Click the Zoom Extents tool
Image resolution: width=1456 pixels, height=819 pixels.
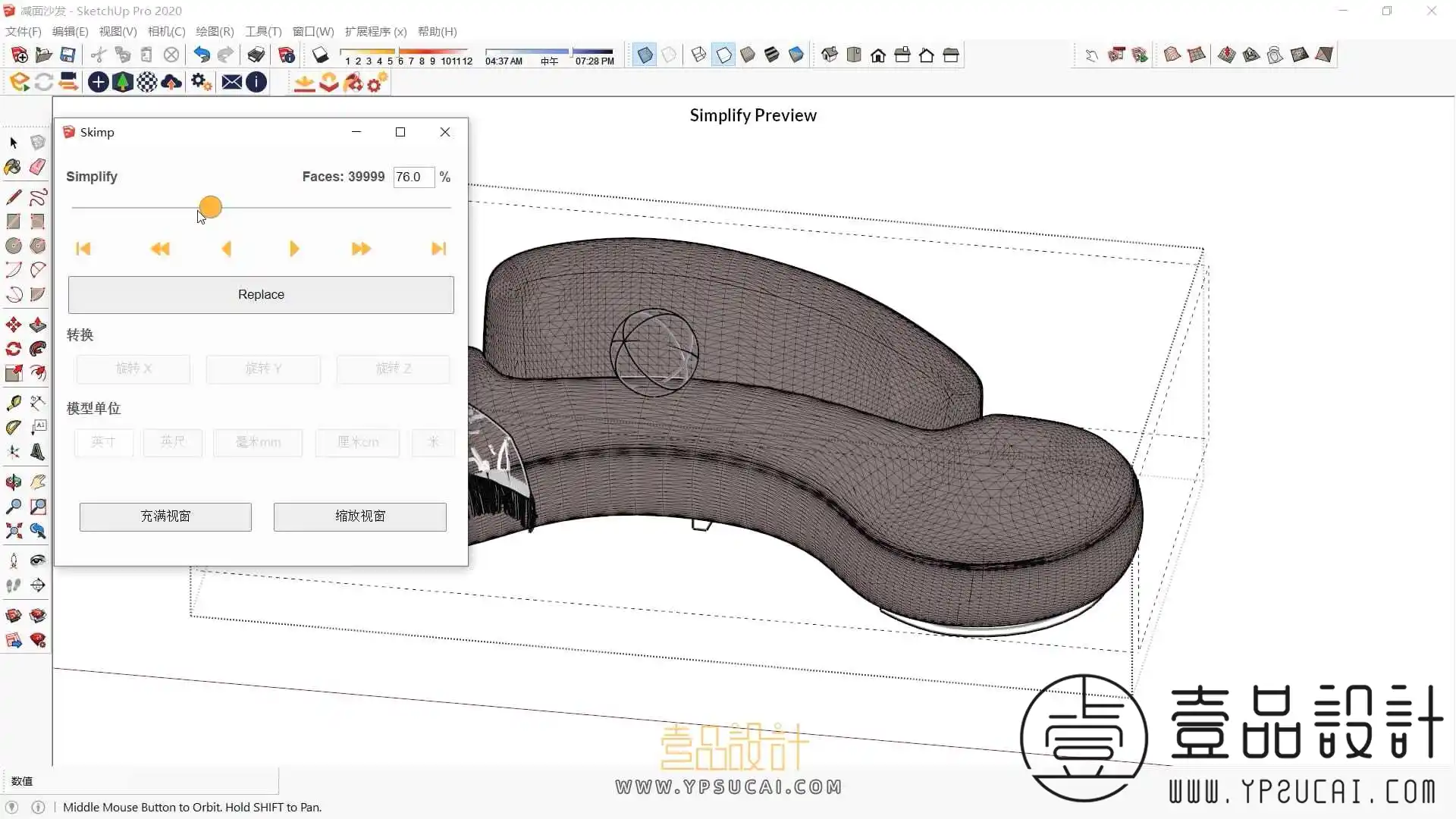pyautogui.click(x=13, y=531)
